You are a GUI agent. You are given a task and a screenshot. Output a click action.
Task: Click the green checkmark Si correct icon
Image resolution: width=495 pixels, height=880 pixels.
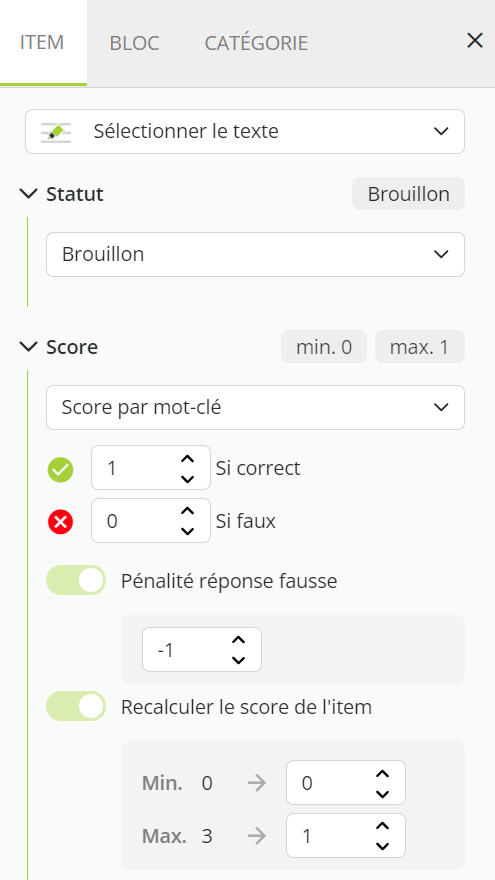pos(61,469)
